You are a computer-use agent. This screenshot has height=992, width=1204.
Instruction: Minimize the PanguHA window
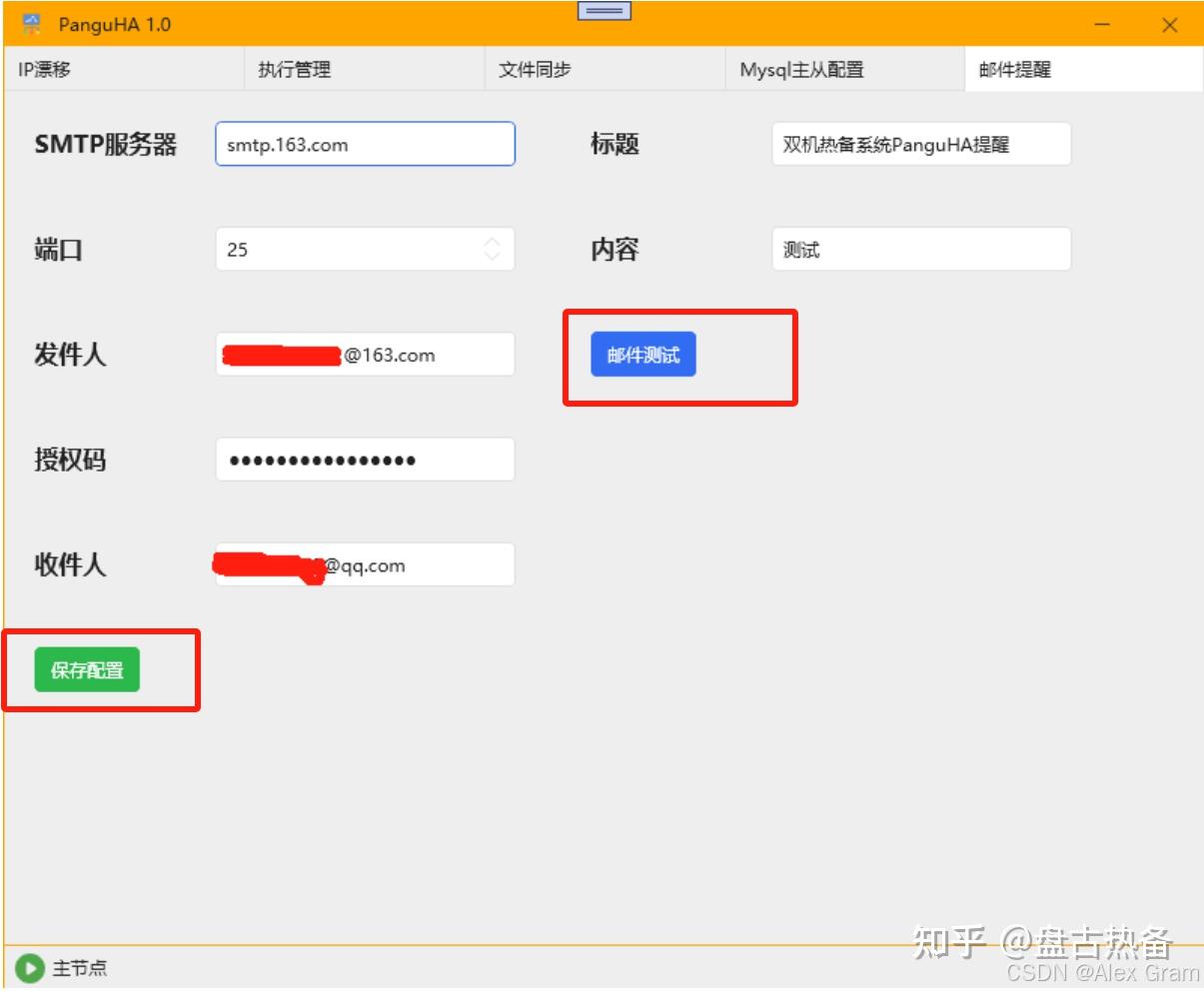tap(1103, 25)
